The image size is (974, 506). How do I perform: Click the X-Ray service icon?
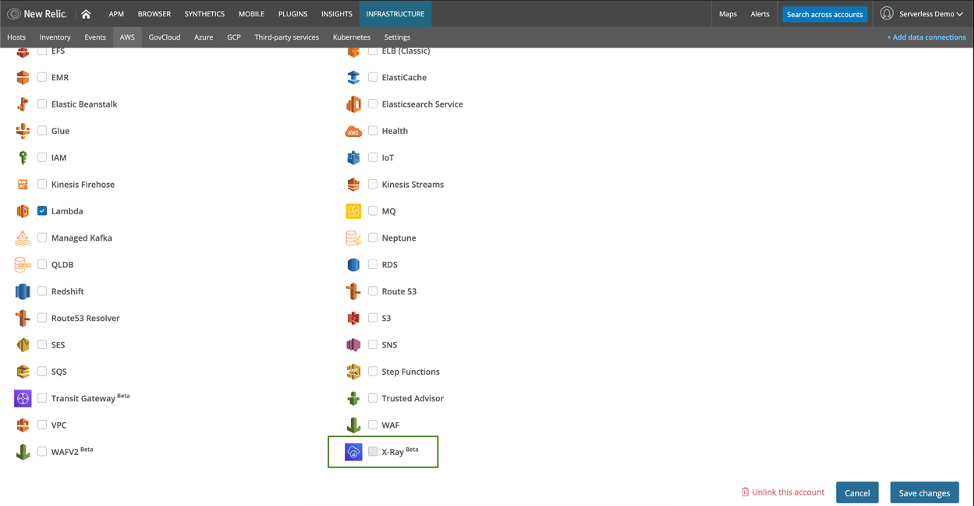(x=353, y=452)
